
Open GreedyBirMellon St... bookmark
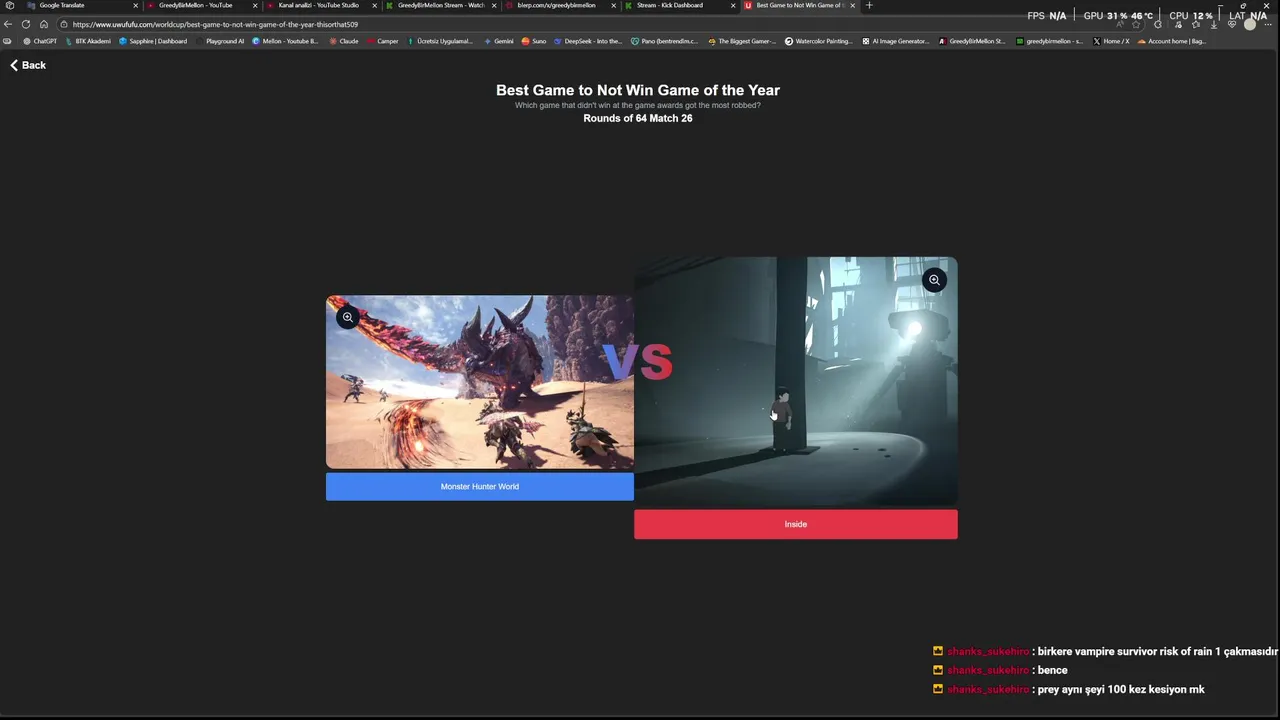point(972,41)
